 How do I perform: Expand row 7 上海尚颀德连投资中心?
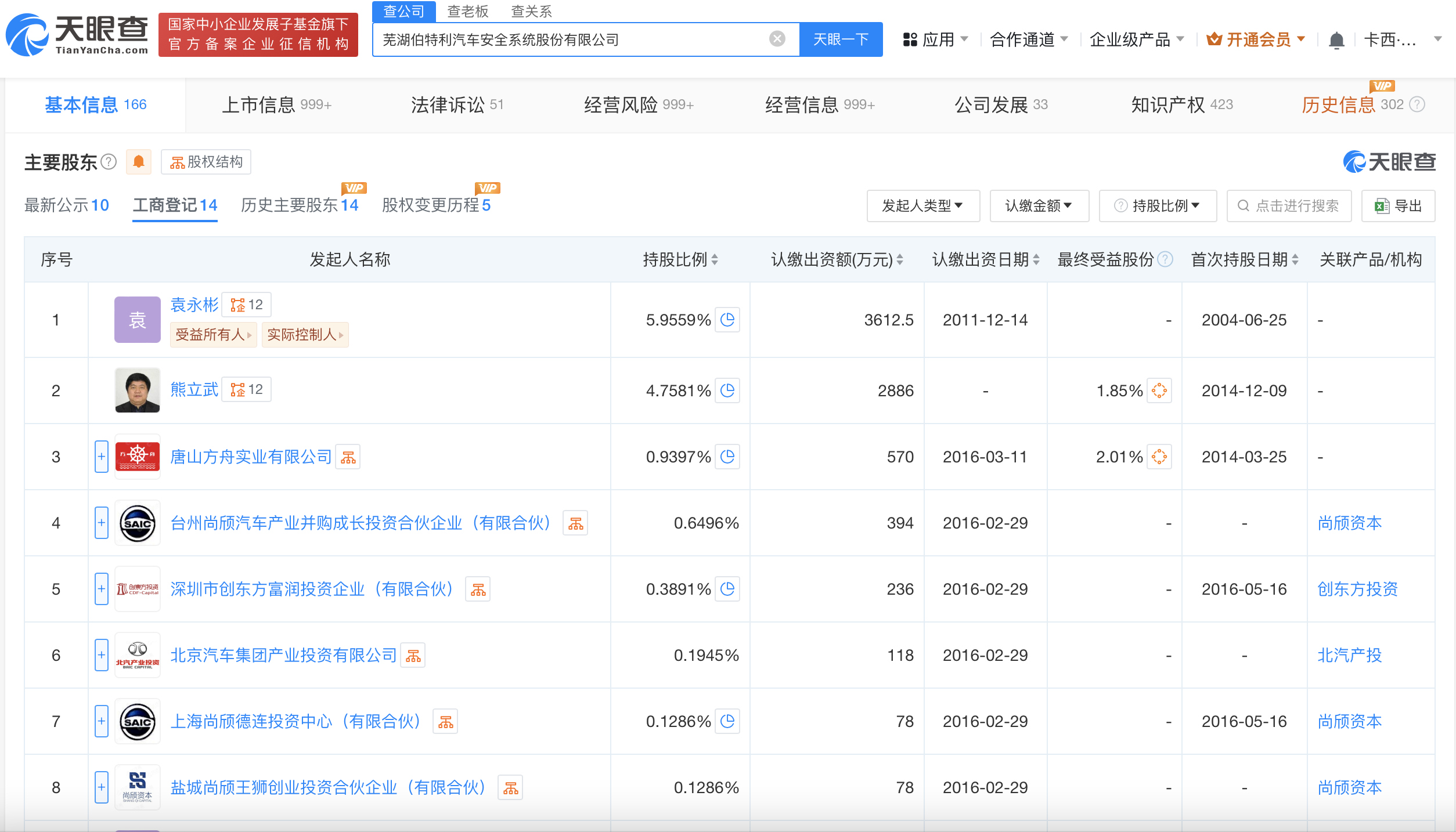click(x=102, y=721)
